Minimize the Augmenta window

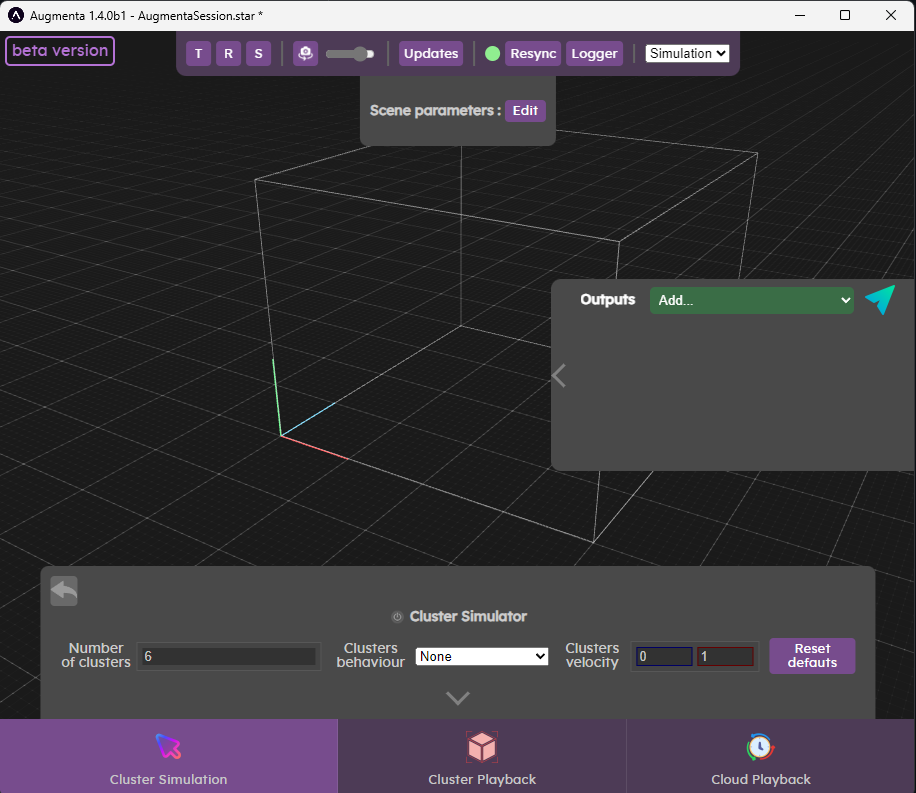(800, 15)
